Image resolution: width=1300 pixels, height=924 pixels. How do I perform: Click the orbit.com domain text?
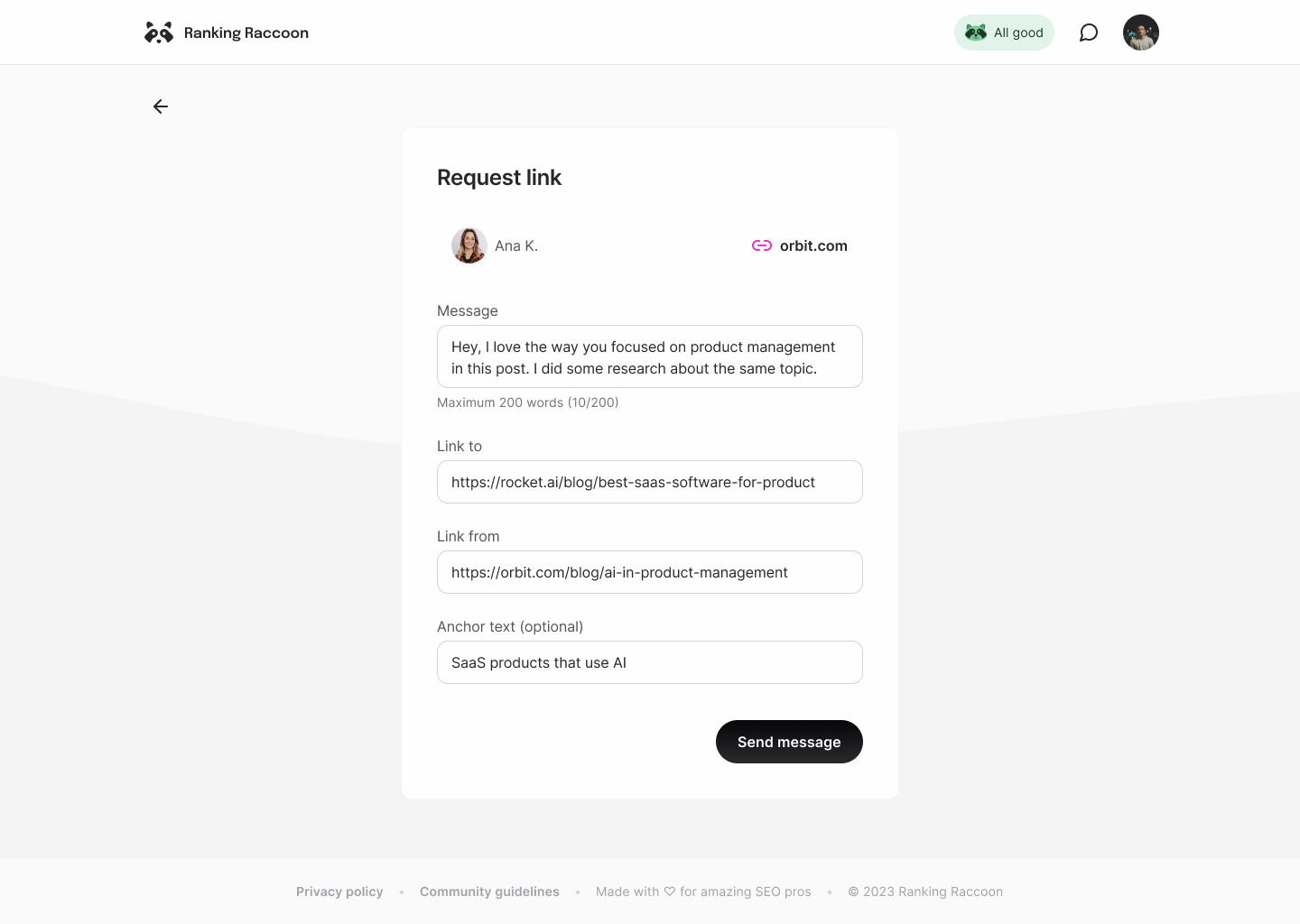click(813, 245)
